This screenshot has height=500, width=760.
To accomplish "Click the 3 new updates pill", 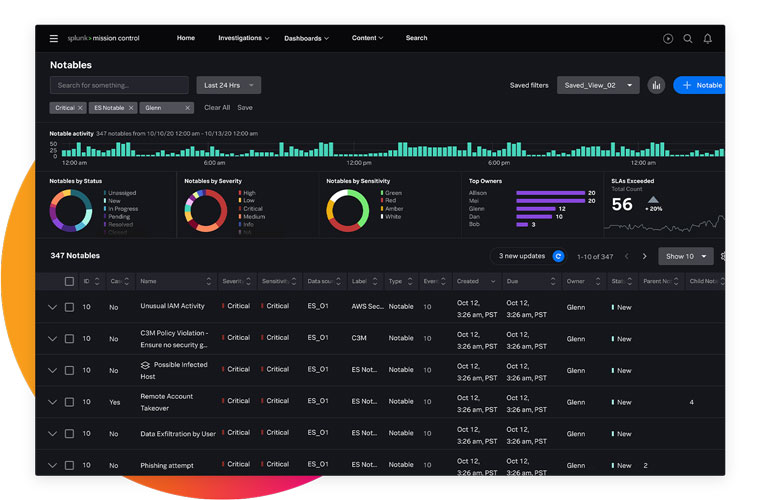I will pyautogui.click(x=528, y=256).
